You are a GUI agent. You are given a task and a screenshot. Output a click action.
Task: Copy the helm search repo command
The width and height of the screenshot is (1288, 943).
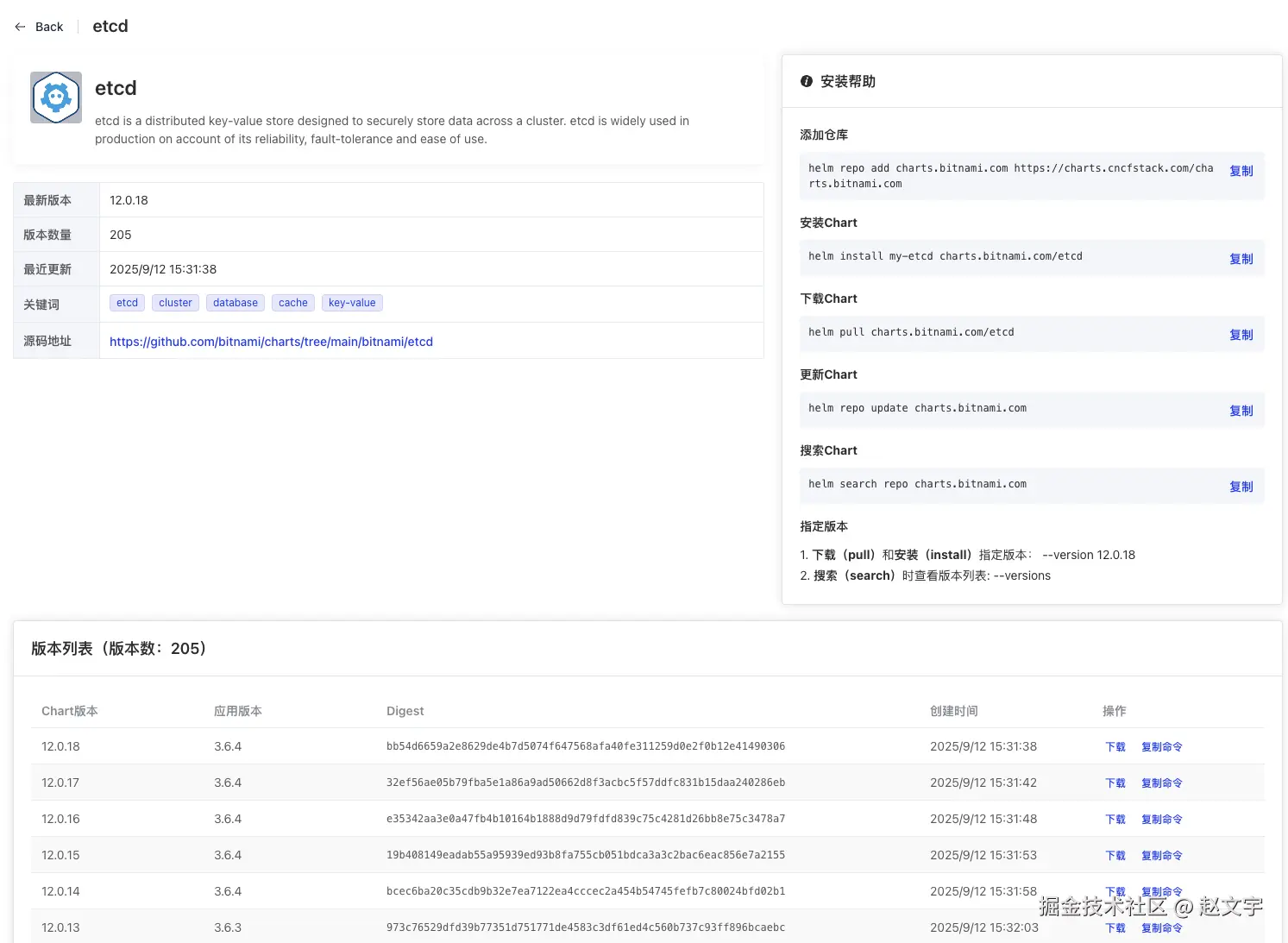(1241, 487)
